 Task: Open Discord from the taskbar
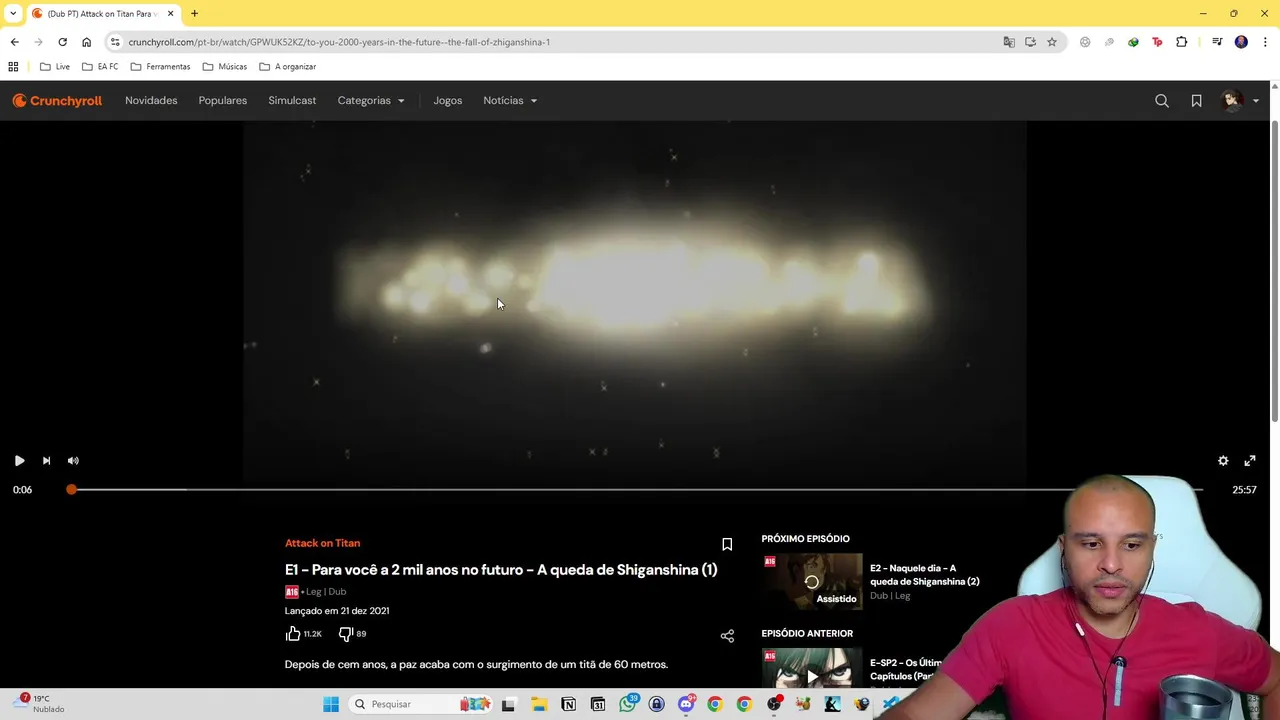686,704
